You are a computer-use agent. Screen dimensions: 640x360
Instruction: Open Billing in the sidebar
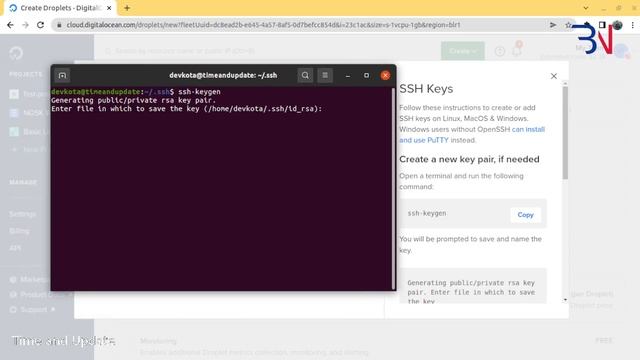tap(19, 231)
